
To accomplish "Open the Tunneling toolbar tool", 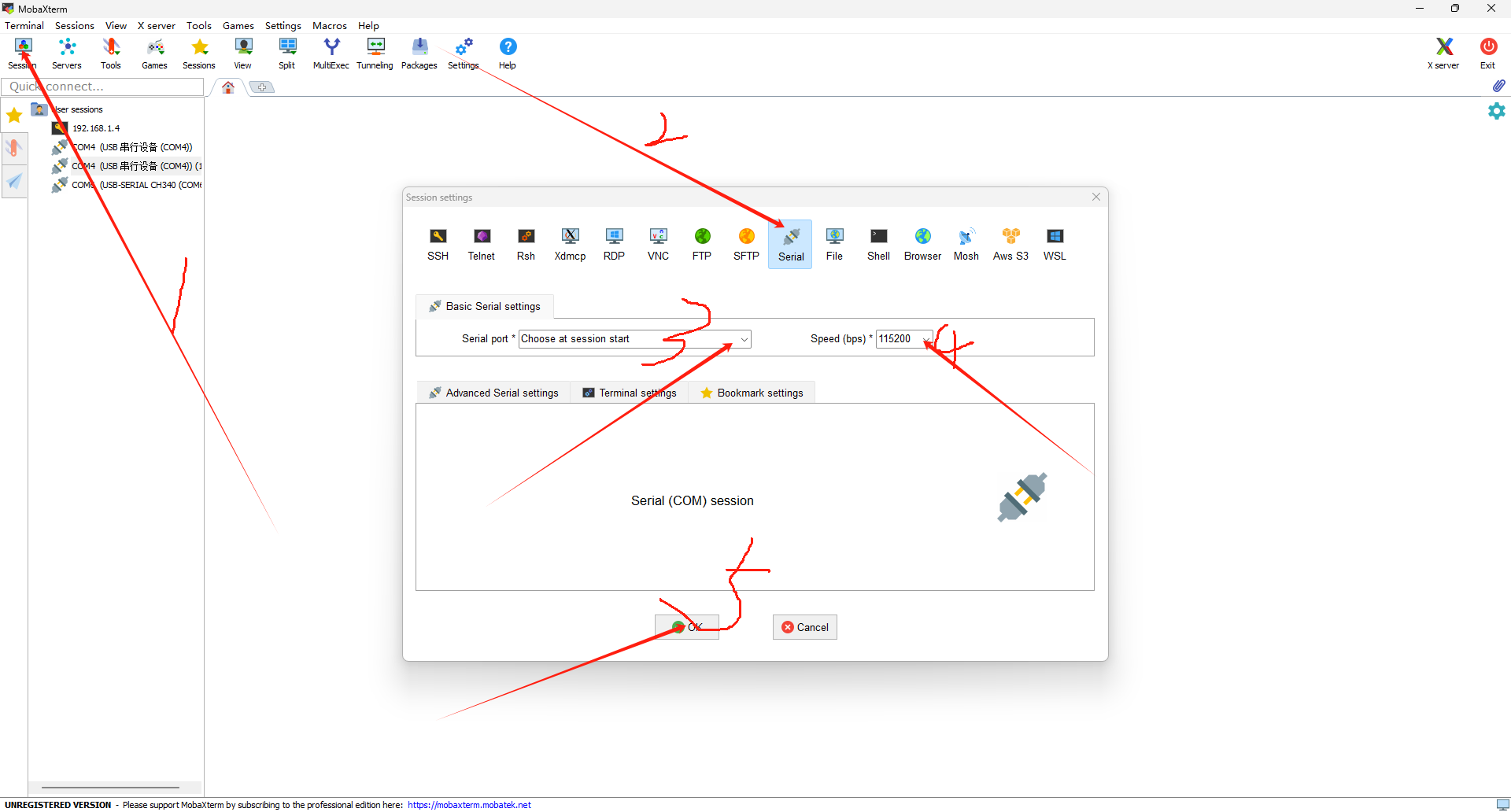I will coord(375,54).
